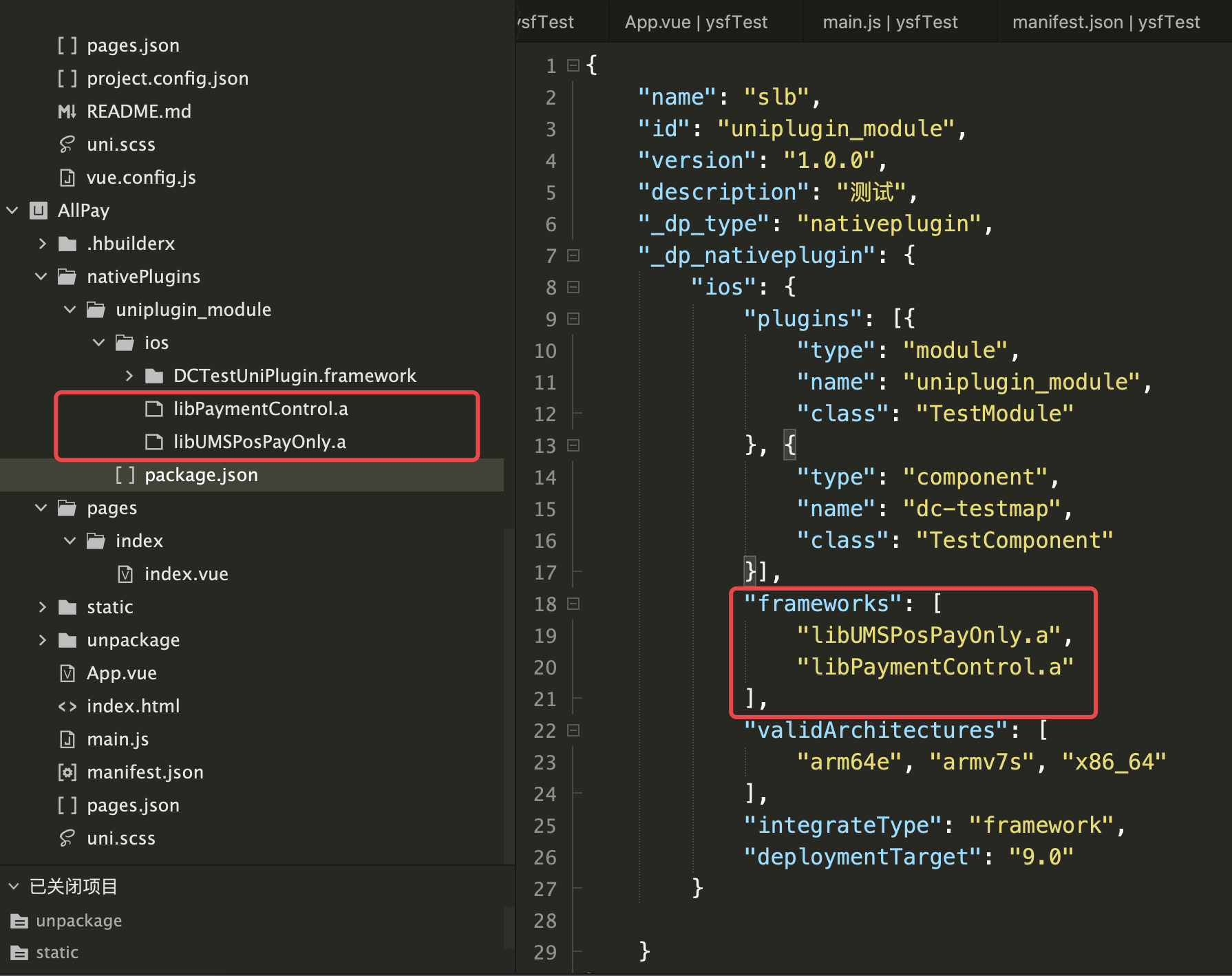Fold the plugins array at line 9
Viewport: 1232px width, 976px height.
pyautogui.click(x=573, y=319)
